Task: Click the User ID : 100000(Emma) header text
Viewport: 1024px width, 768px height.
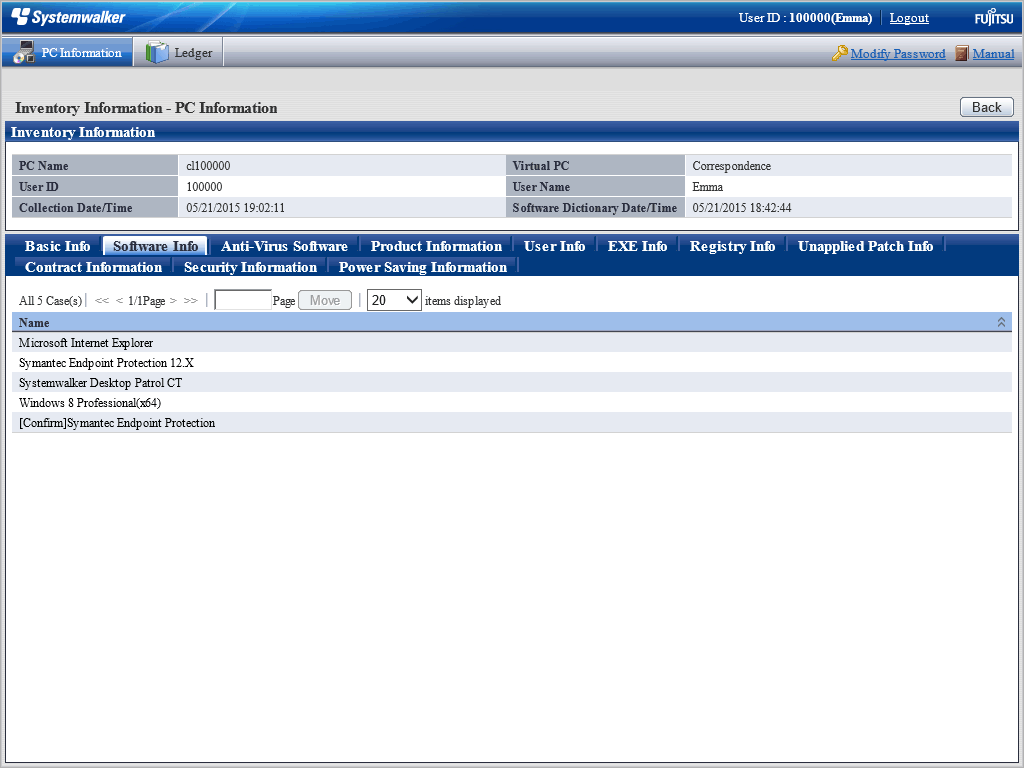Action: (805, 18)
